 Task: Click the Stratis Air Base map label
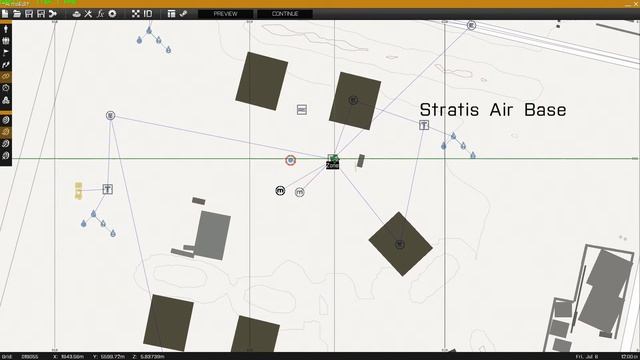click(x=493, y=110)
